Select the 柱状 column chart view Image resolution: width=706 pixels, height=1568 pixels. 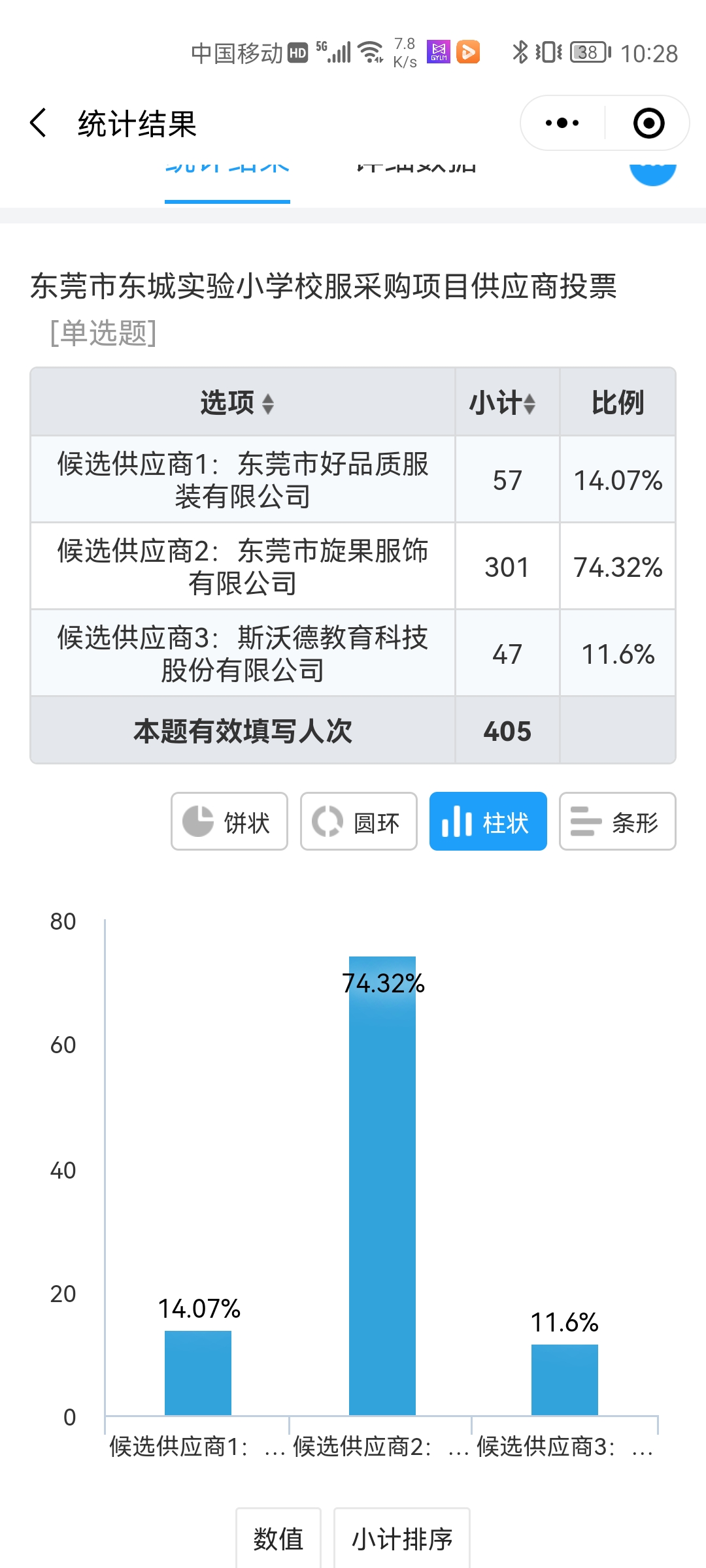(x=488, y=822)
